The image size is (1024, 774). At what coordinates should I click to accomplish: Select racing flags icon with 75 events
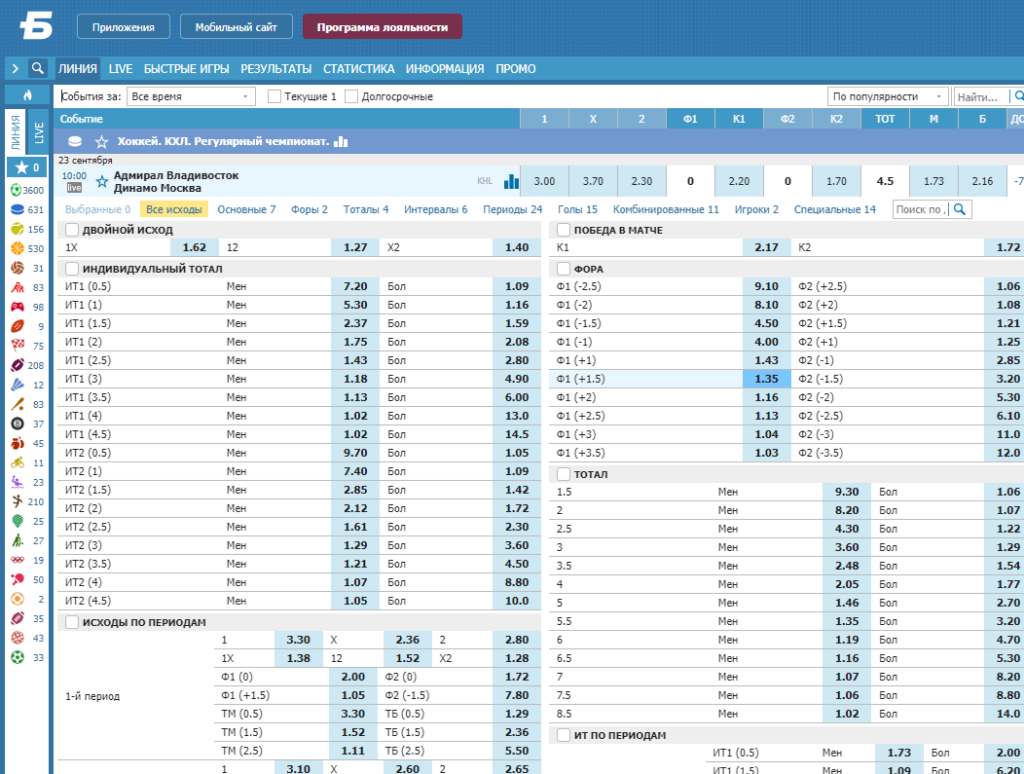17,346
